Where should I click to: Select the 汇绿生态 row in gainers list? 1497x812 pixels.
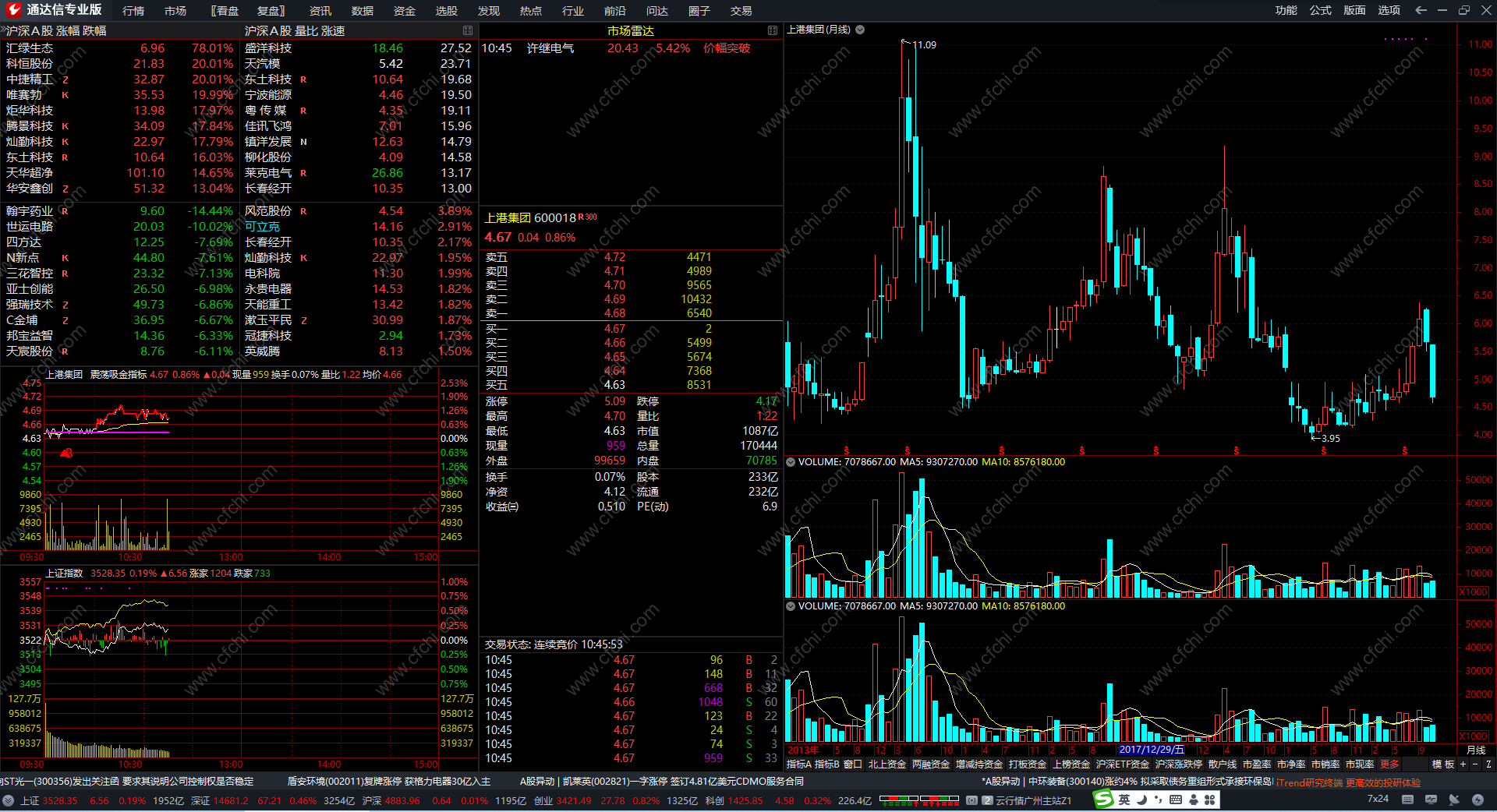[x=120, y=48]
